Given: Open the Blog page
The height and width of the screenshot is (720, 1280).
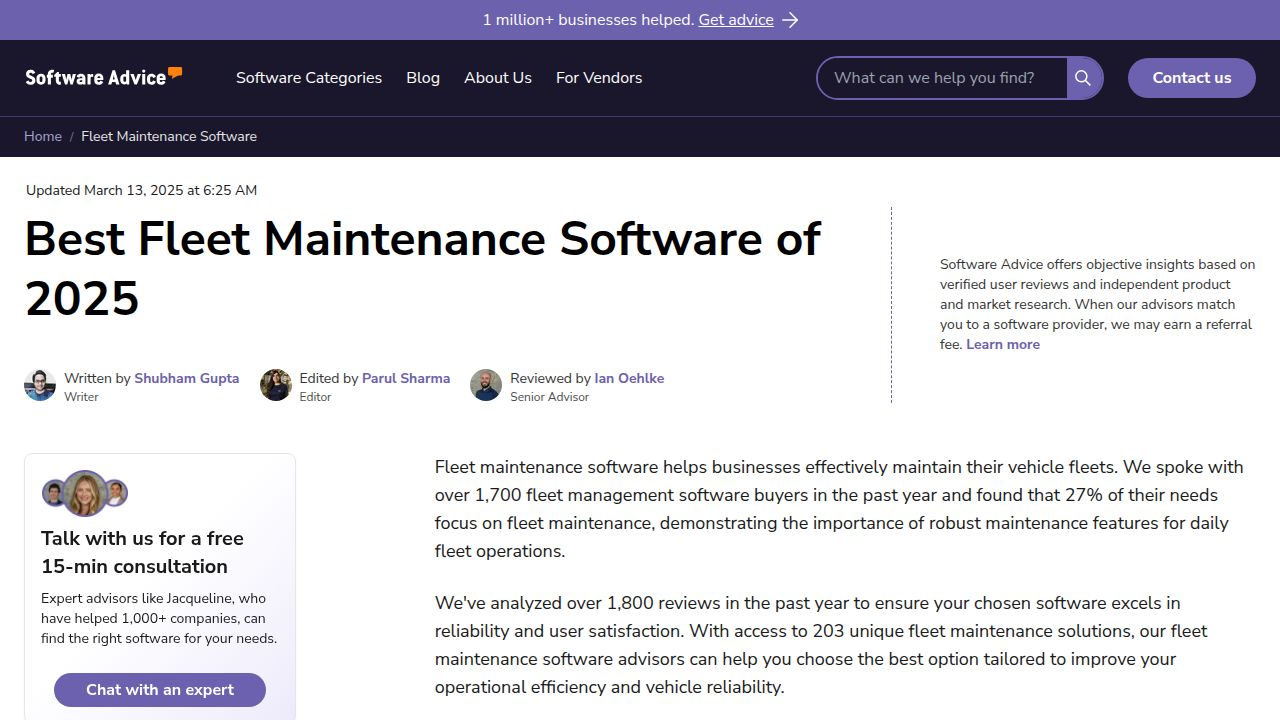Looking at the screenshot, I should point(423,78).
